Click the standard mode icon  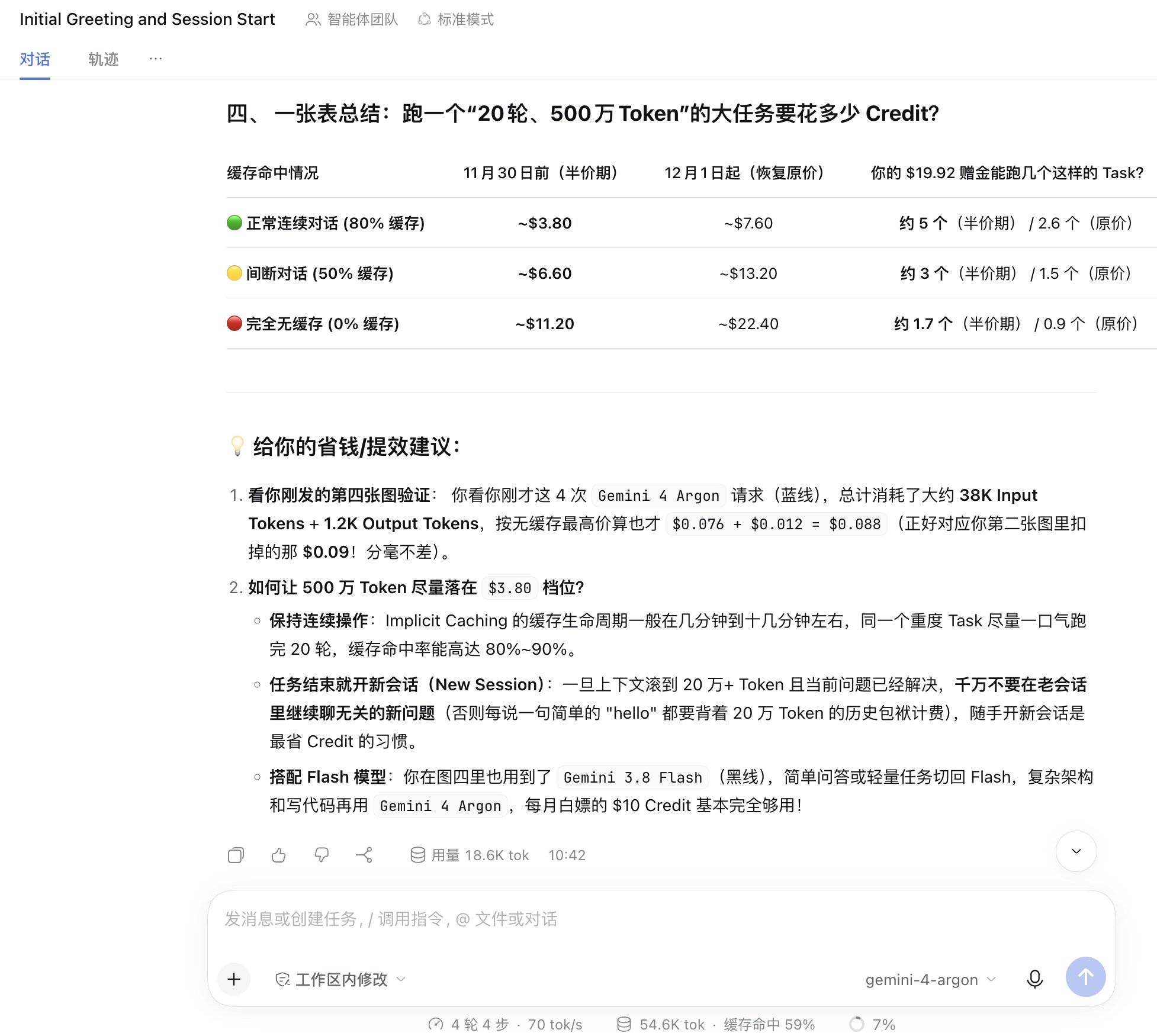424,20
